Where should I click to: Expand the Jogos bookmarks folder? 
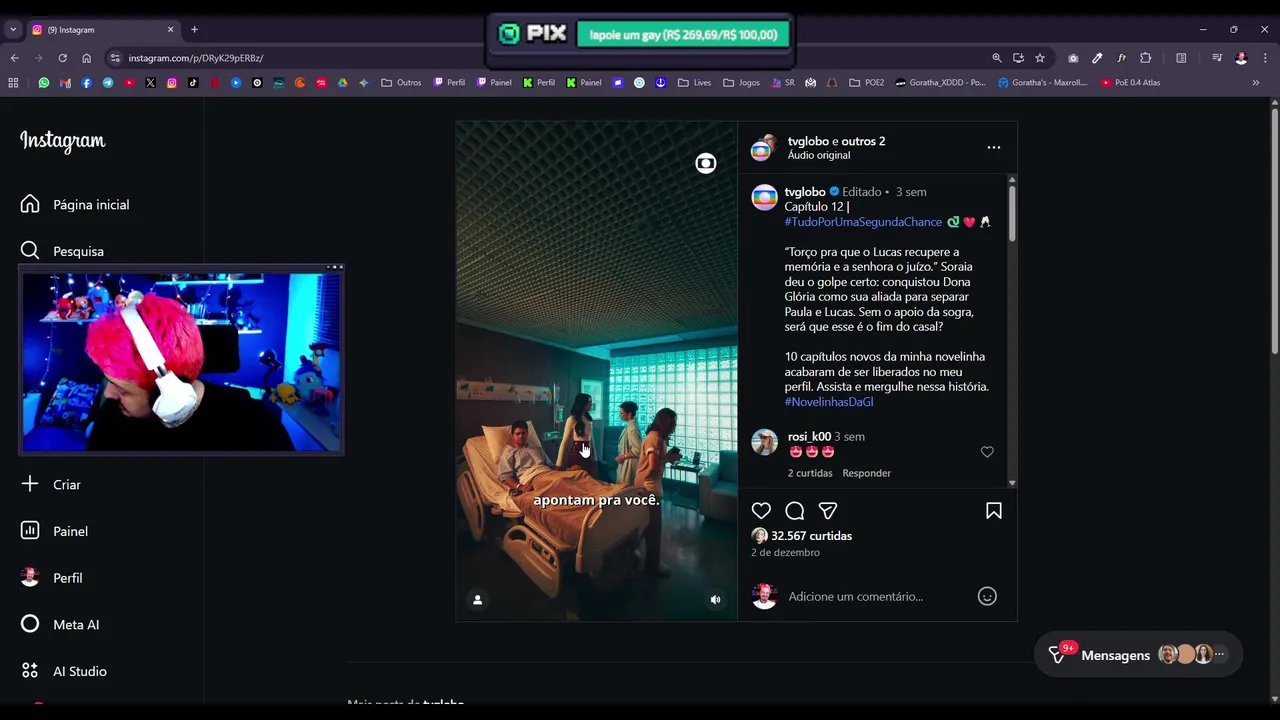[741, 83]
